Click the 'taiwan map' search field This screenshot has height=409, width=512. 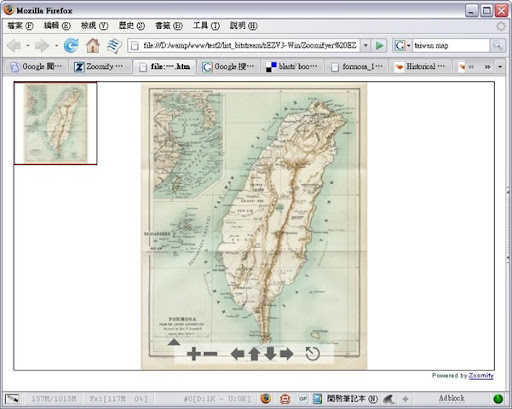pyautogui.click(x=451, y=45)
